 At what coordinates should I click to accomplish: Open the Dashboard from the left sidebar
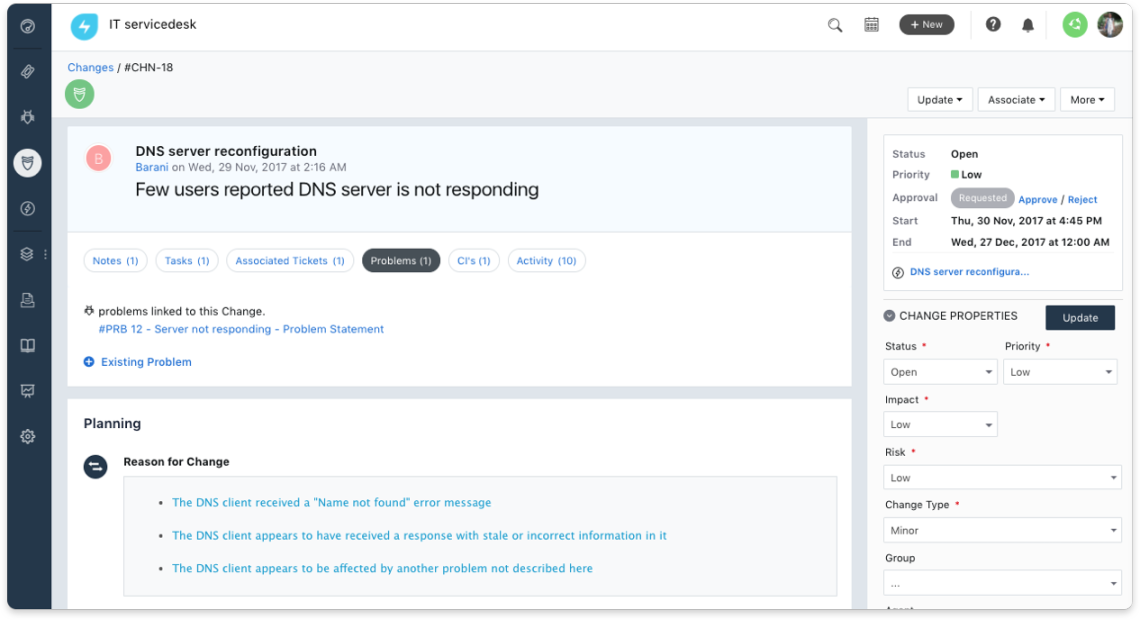(27, 26)
